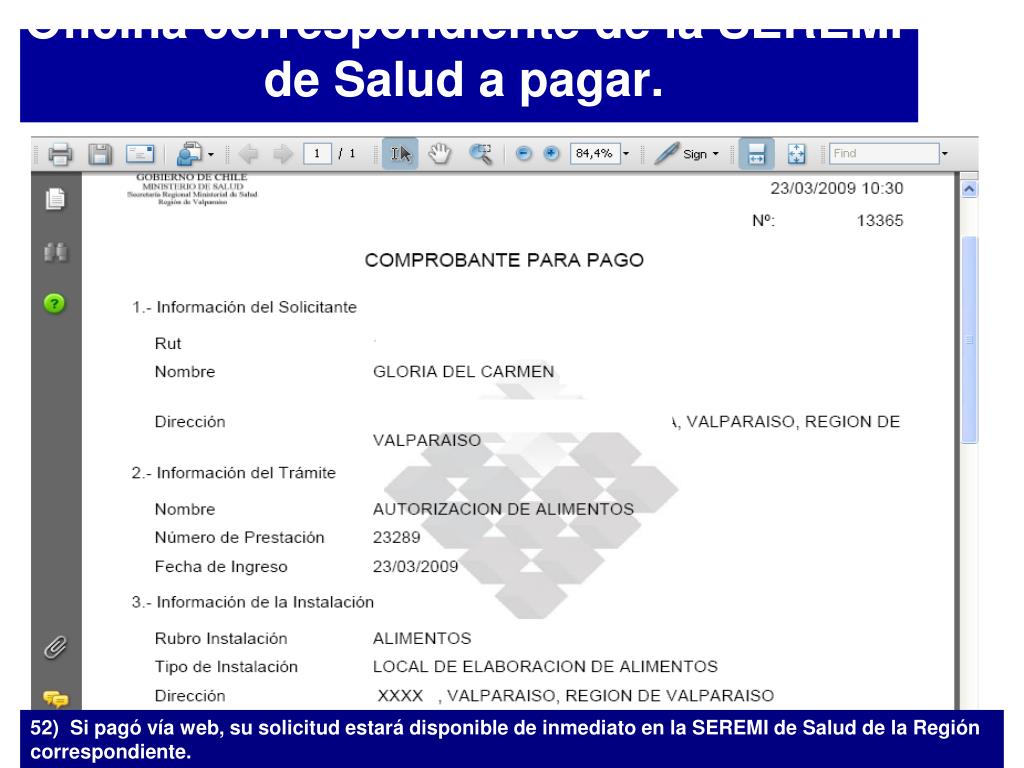Click the Fecha de Ingreso label
Image resolution: width=1024 pixels, height=768 pixels.
tap(221, 567)
